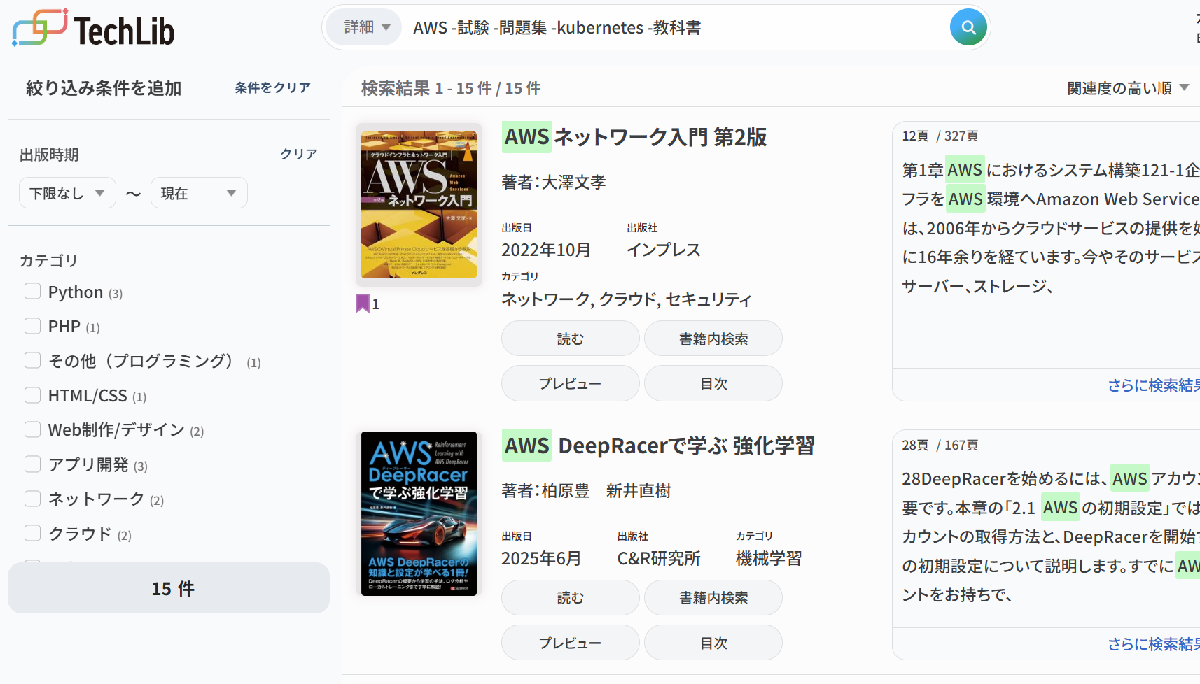
Task: Click the カテゴリ filter heading
Action: (x=48, y=260)
